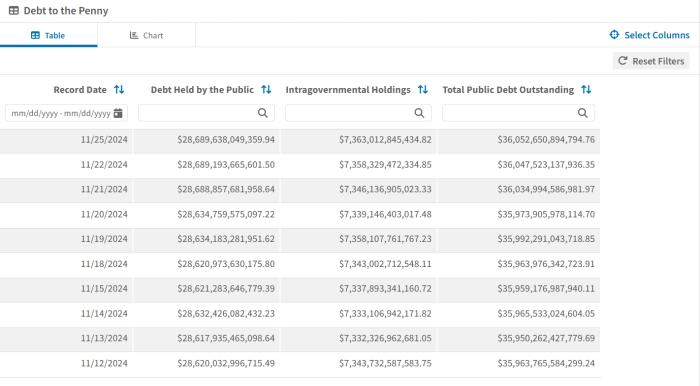This screenshot has width=700, height=386.
Task: Click the Reset Filters button
Action: coord(651,61)
